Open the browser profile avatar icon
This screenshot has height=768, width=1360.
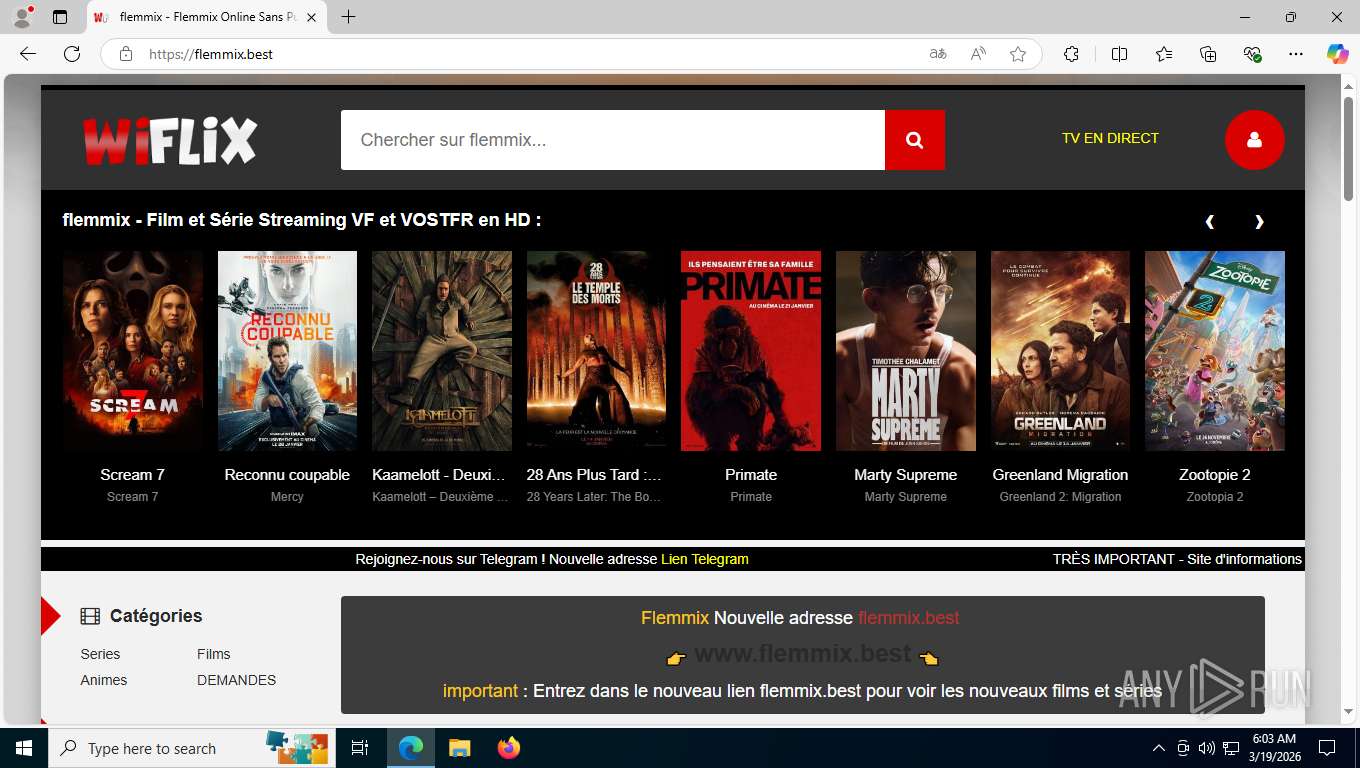(22, 17)
